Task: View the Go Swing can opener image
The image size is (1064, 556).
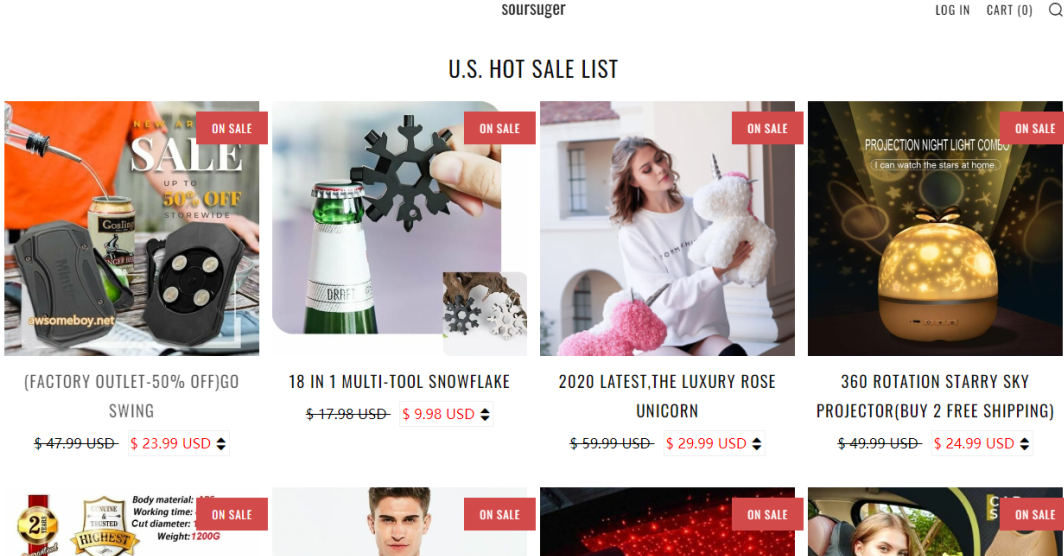Action: pos(132,229)
